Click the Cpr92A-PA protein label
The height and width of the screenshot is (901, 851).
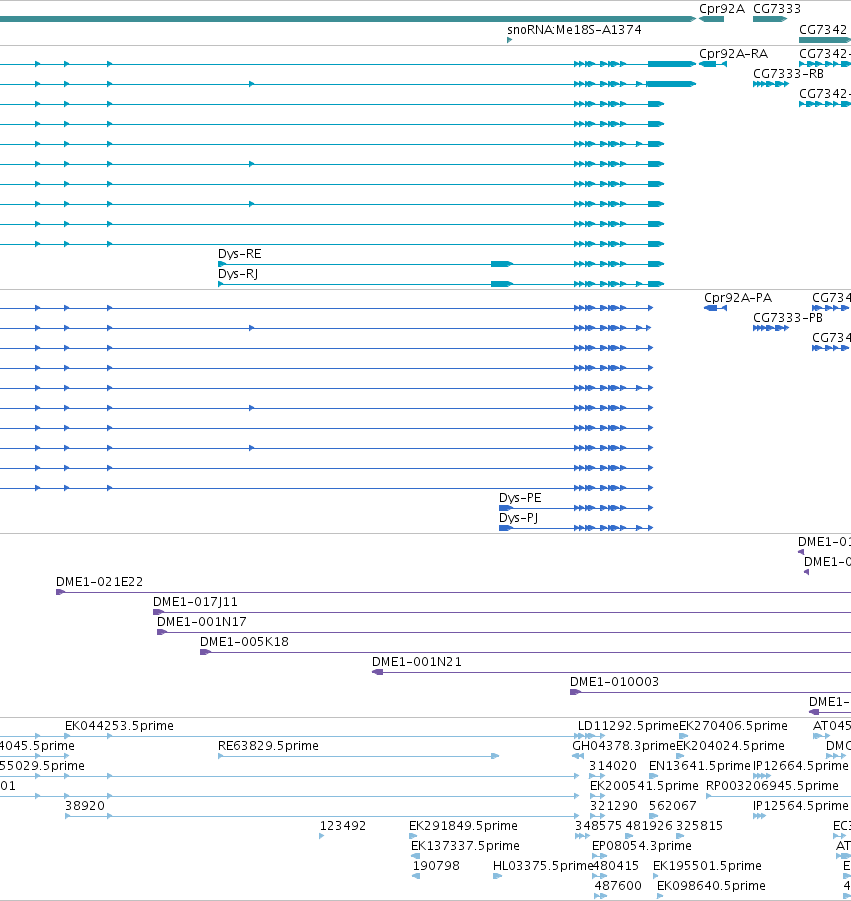tap(738, 298)
